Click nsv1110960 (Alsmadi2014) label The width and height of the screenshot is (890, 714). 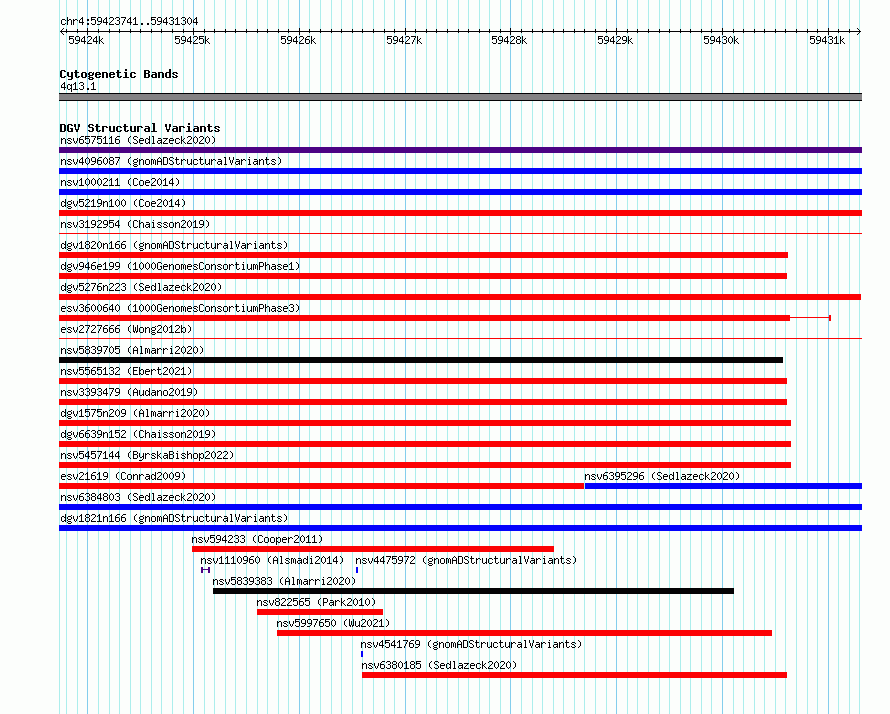(272, 560)
